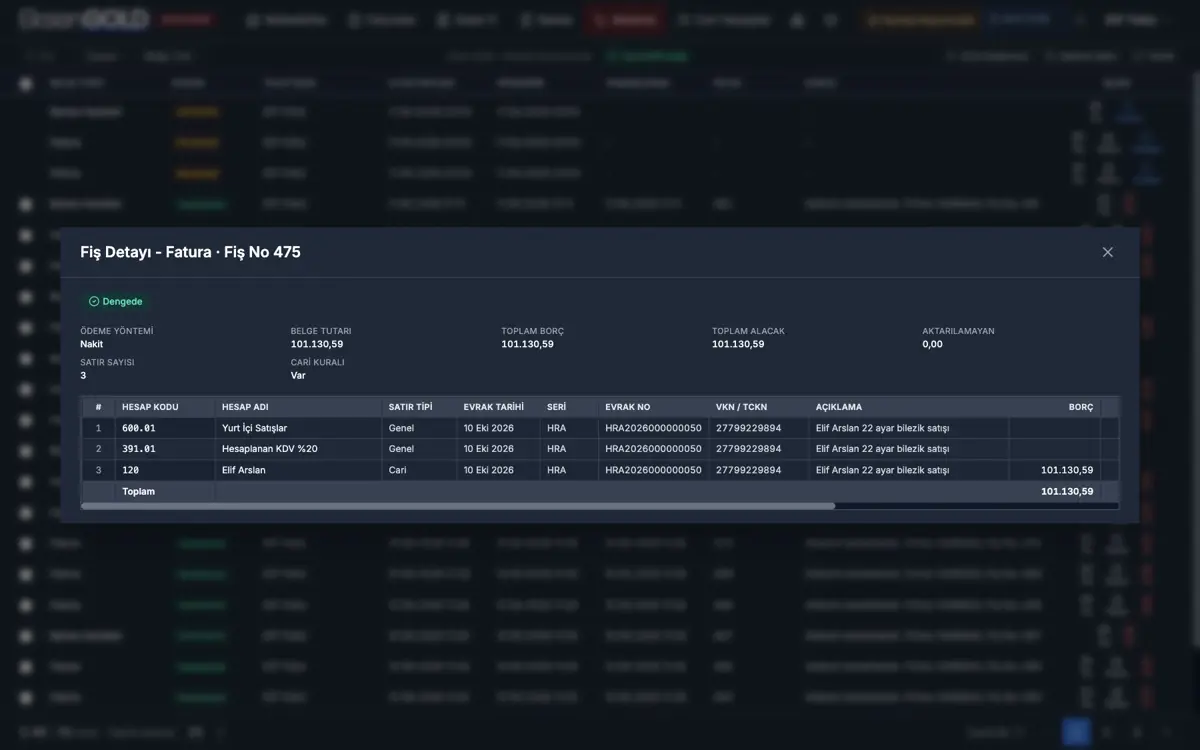1200x750 pixels.
Task: Click the description in the 391.01 row
Action: [883, 449]
